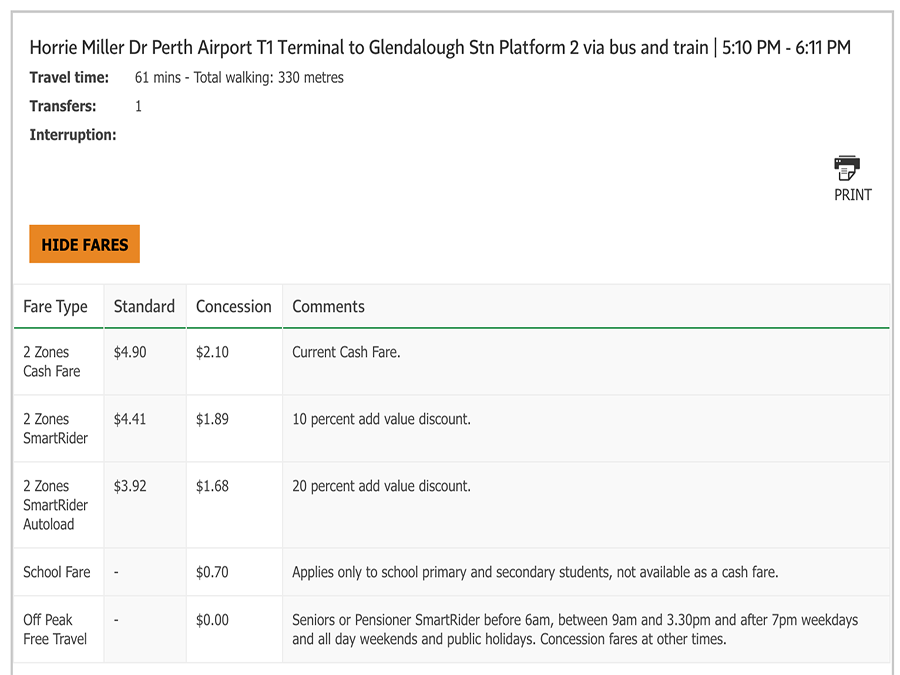900x675 pixels.
Task: Click the Transfers label
Action: coord(63,106)
